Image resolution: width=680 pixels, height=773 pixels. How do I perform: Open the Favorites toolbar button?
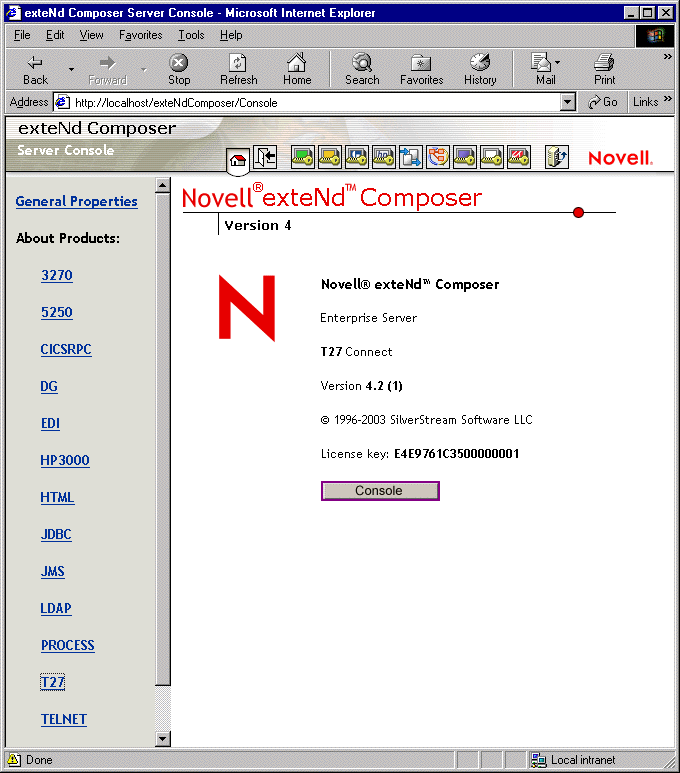click(x=421, y=70)
